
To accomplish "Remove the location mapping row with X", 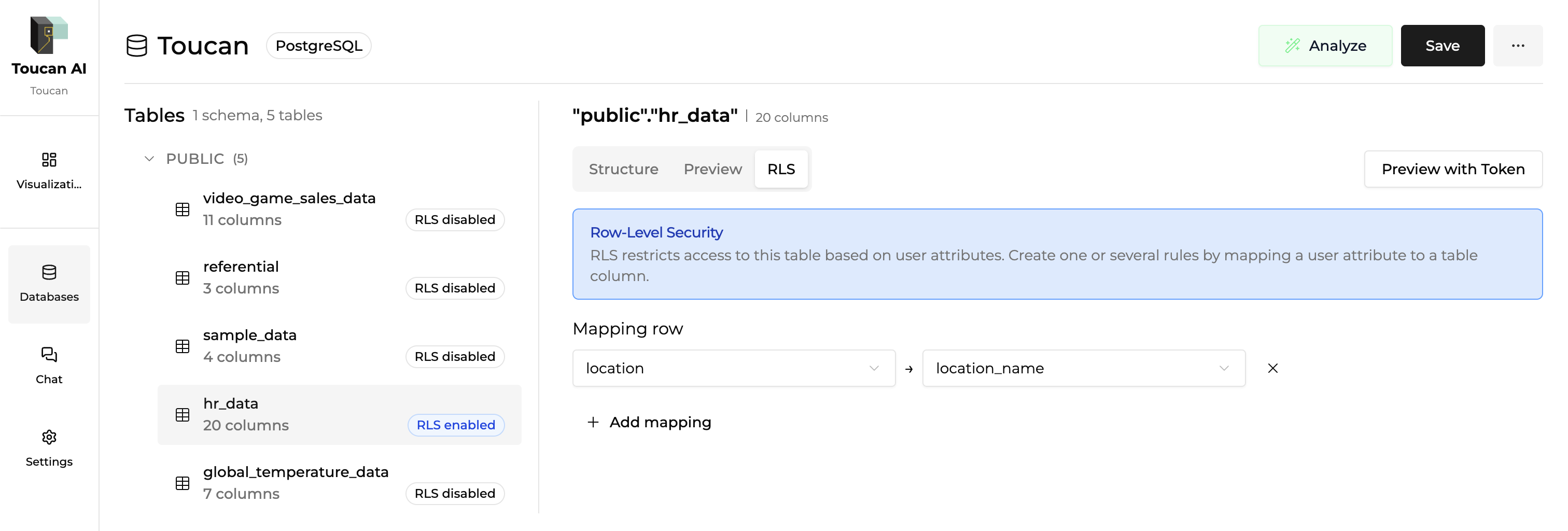I will pos(1272,368).
